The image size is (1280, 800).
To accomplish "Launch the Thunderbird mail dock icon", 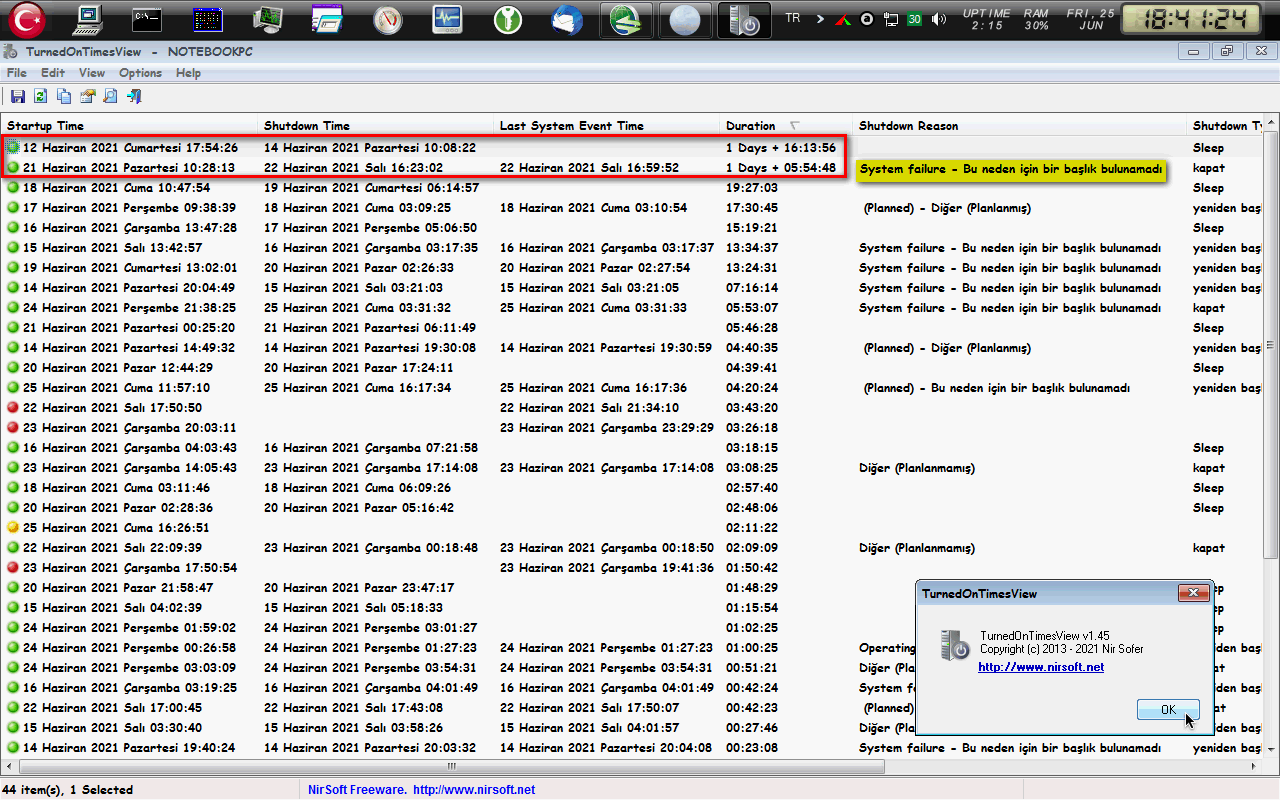I will [x=567, y=20].
